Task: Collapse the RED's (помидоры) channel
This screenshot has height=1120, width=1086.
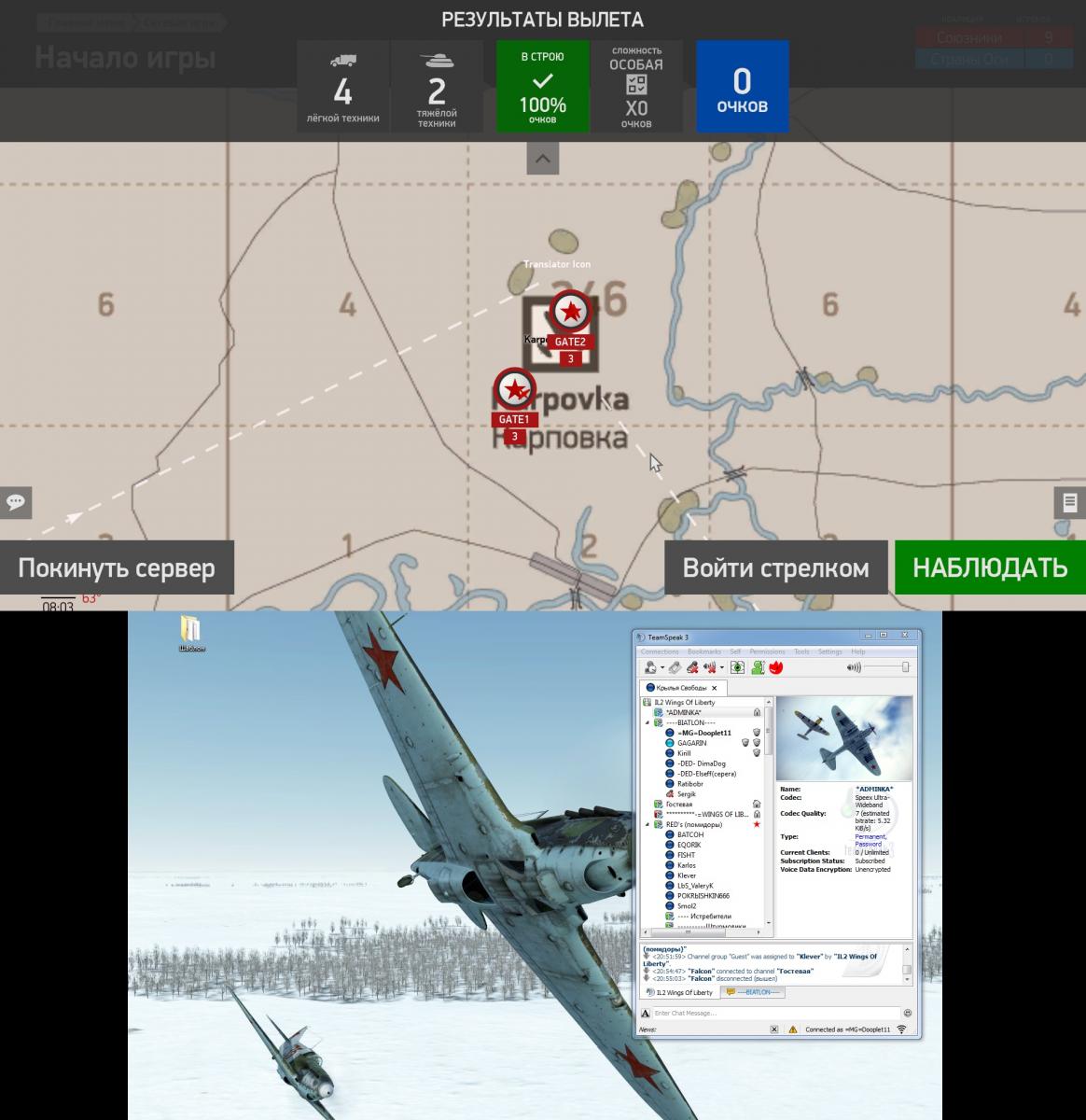Action: pyautogui.click(x=647, y=824)
